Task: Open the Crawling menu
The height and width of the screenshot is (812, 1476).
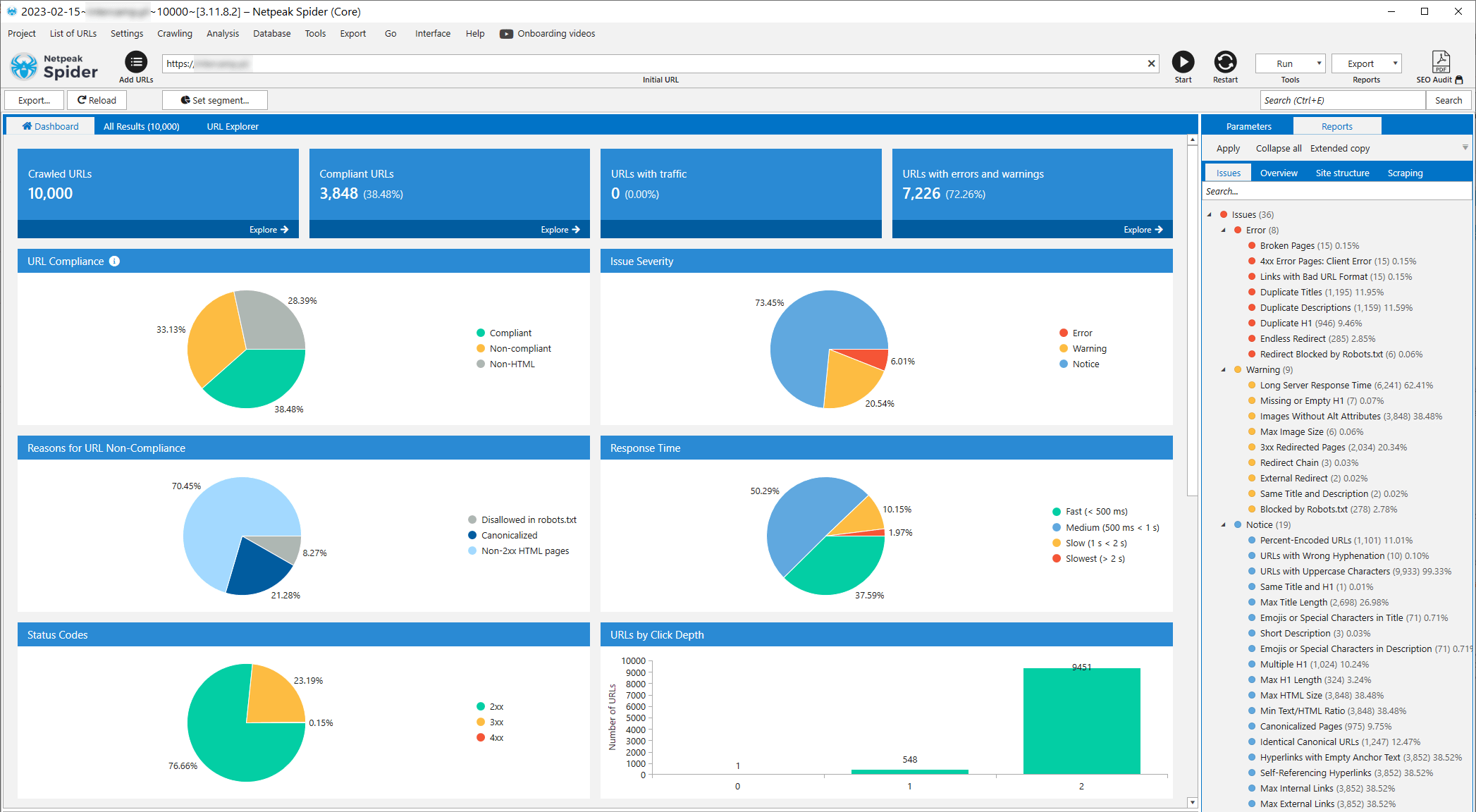Action: 174,34
